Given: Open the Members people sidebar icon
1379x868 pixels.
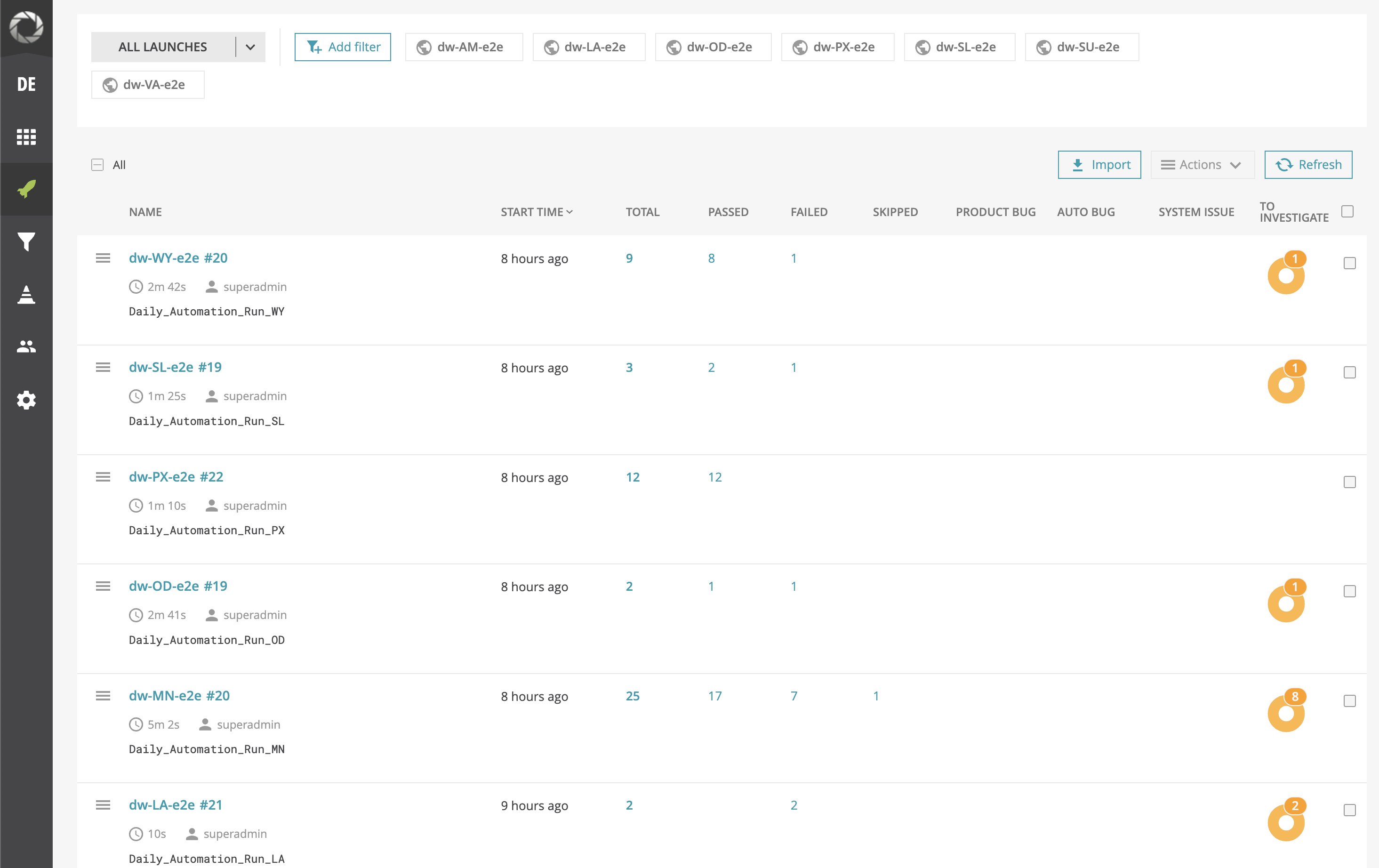Looking at the screenshot, I should point(26,346).
